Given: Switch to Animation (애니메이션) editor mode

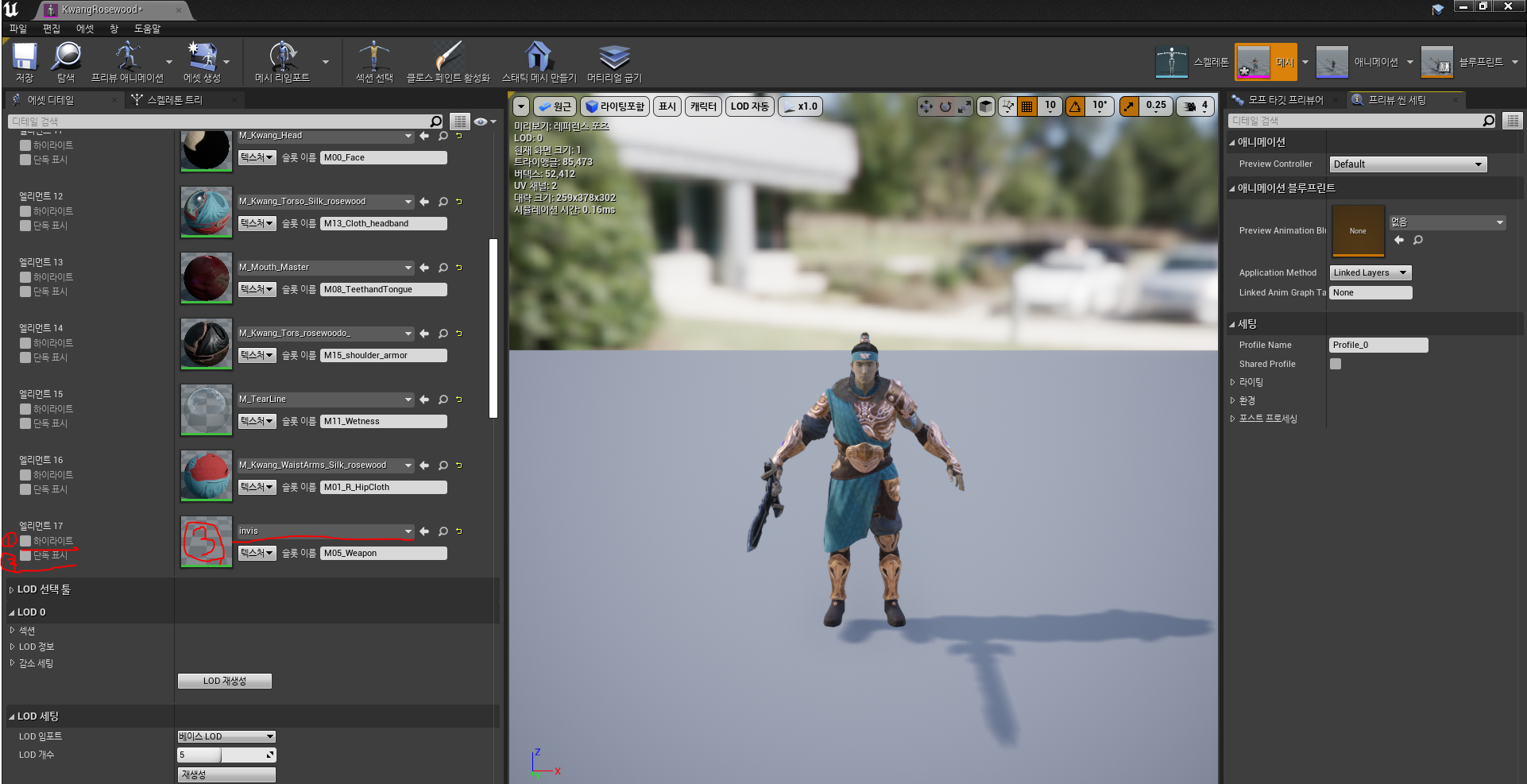Looking at the screenshot, I should tap(1357, 62).
